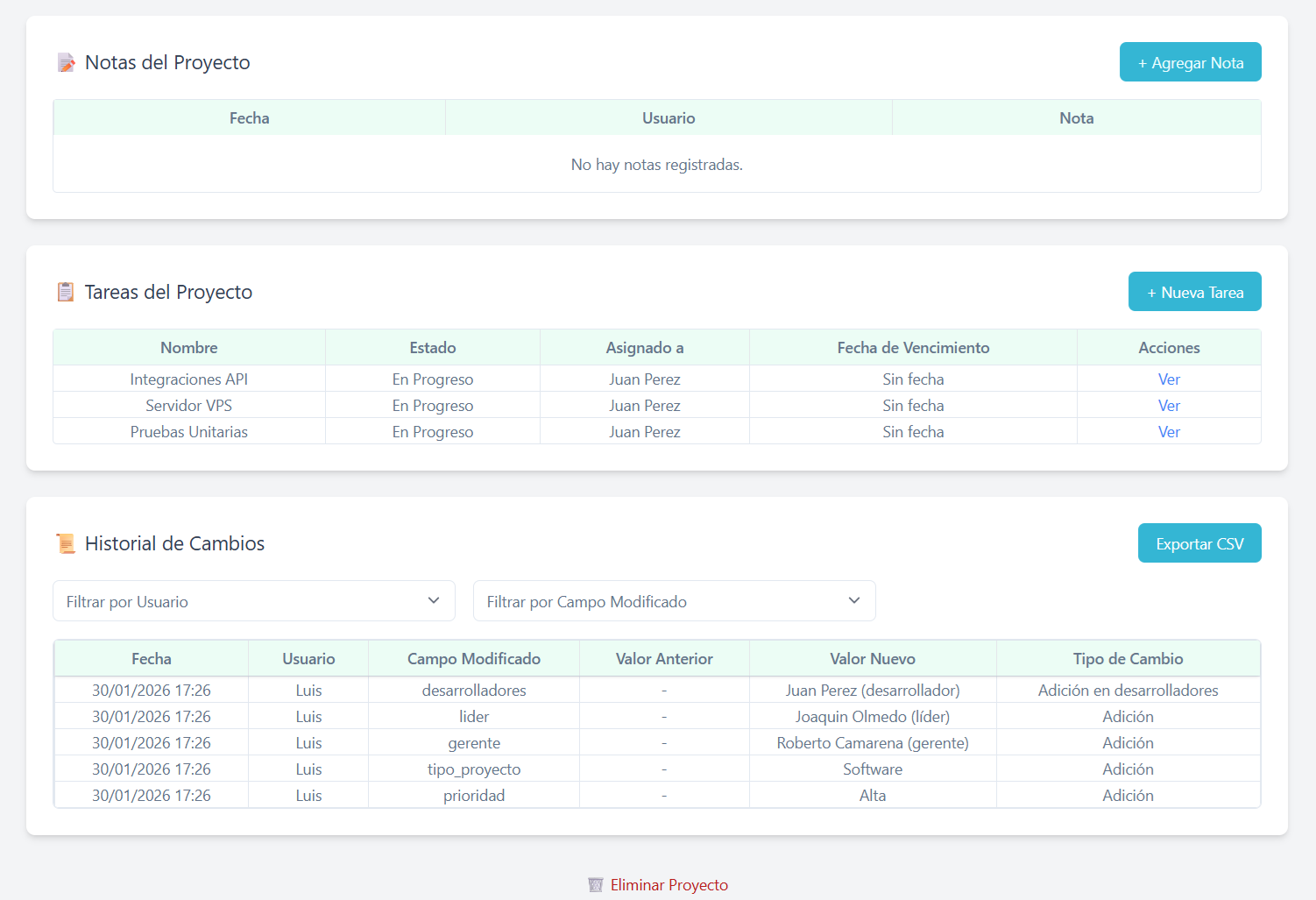Image resolution: width=1316 pixels, height=900 pixels.
Task: Click the clipboard icon beside Tareas del Proyecto
Action: pyautogui.click(x=66, y=292)
